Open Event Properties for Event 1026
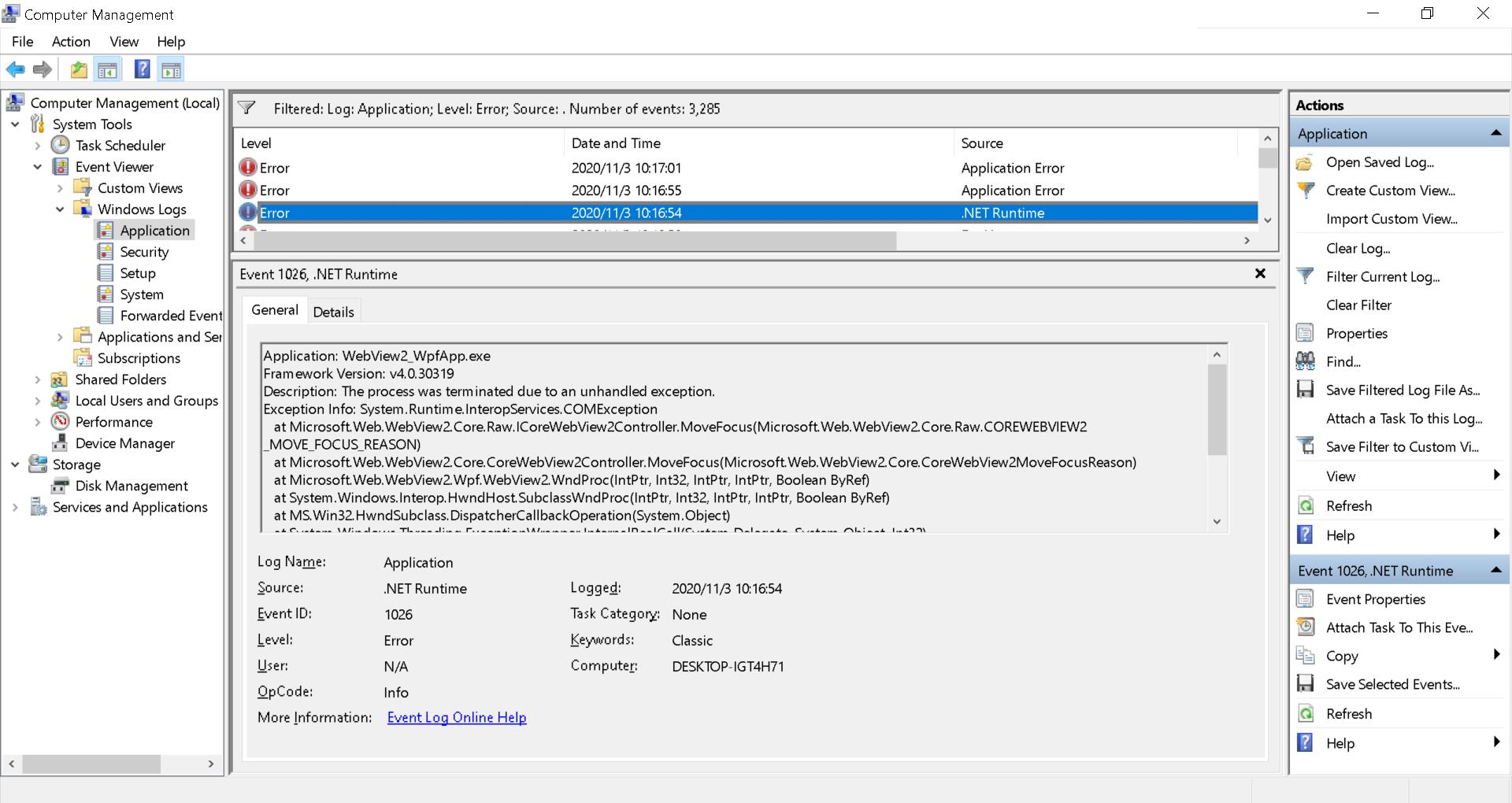 (x=1375, y=599)
